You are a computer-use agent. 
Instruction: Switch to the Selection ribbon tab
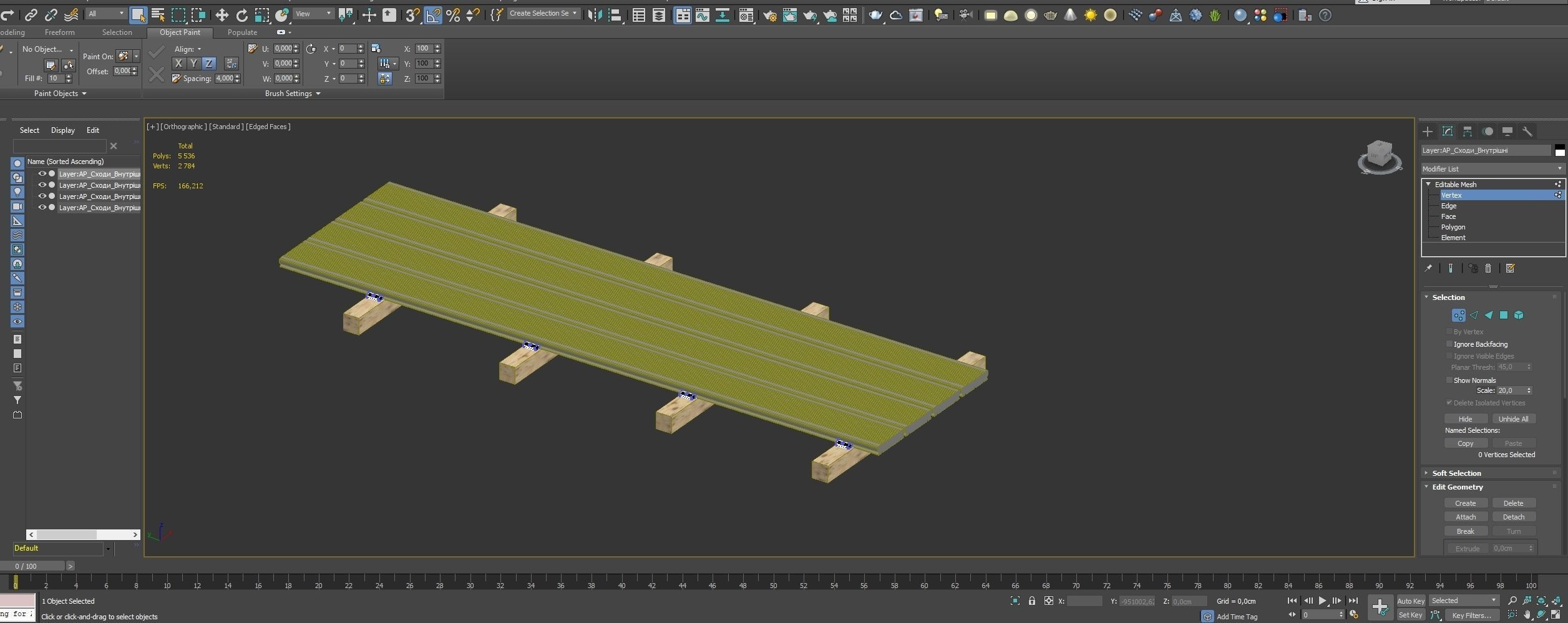pyautogui.click(x=117, y=32)
